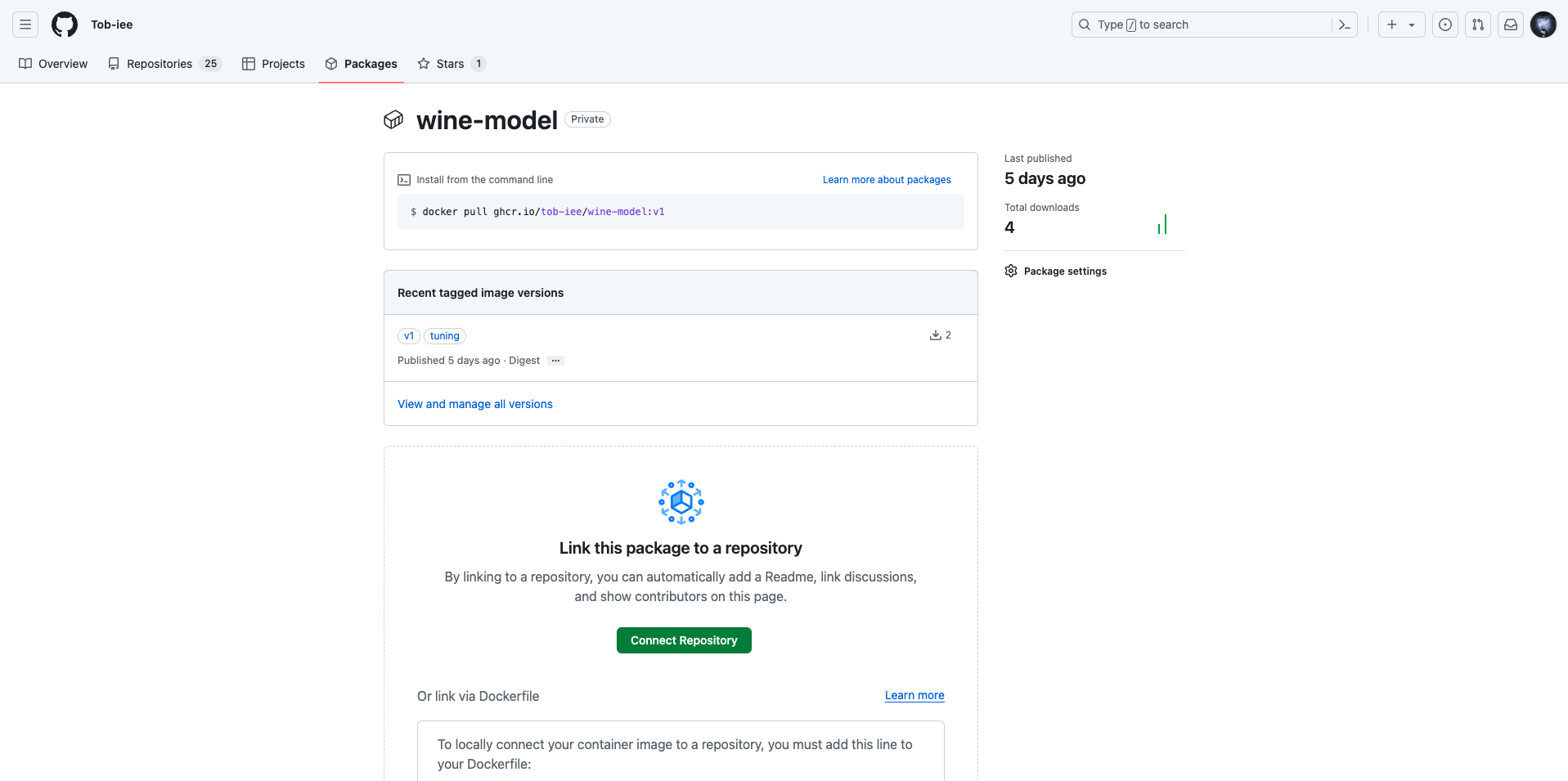Go to GitHub homepage via Octocat logo
The width and height of the screenshot is (1568, 781).
coord(65,25)
